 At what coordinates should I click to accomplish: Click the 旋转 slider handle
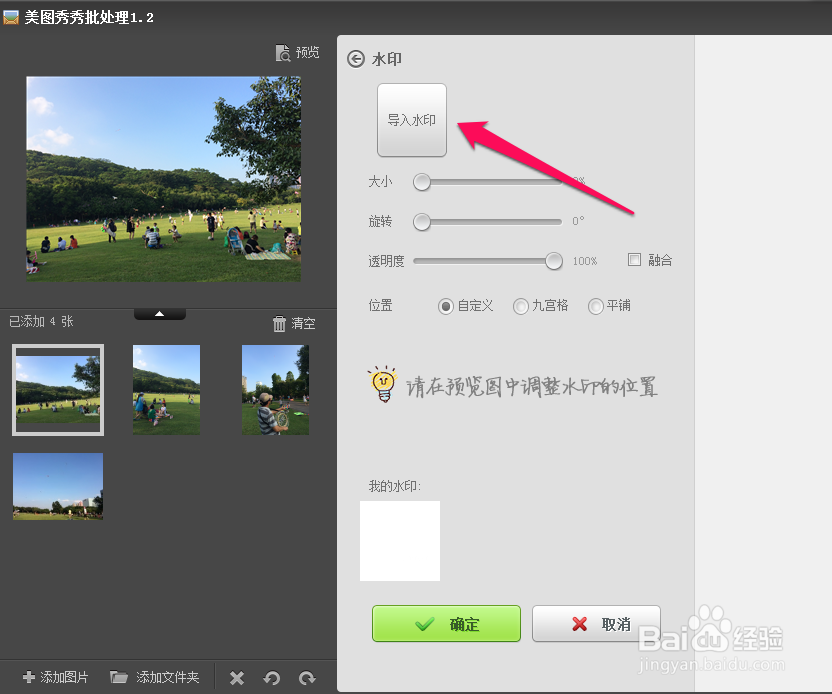coord(422,222)
